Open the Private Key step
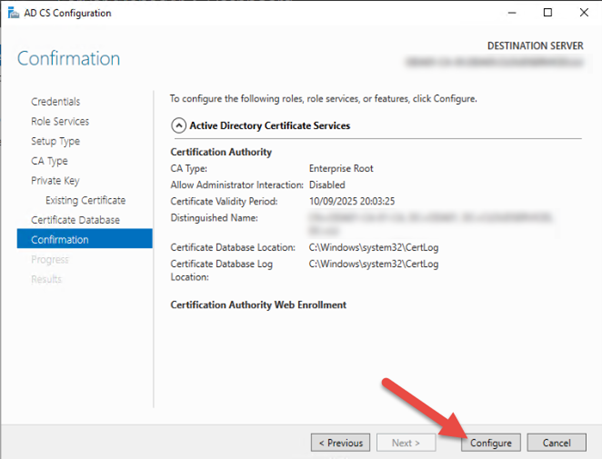602x459 pixels. point(55,180)
